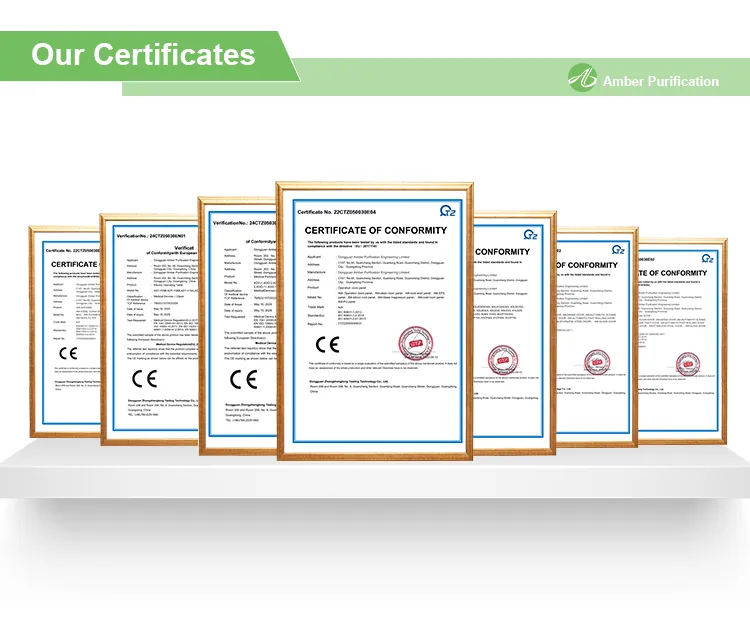Select the leftmost framed certificate

(66, 330)
